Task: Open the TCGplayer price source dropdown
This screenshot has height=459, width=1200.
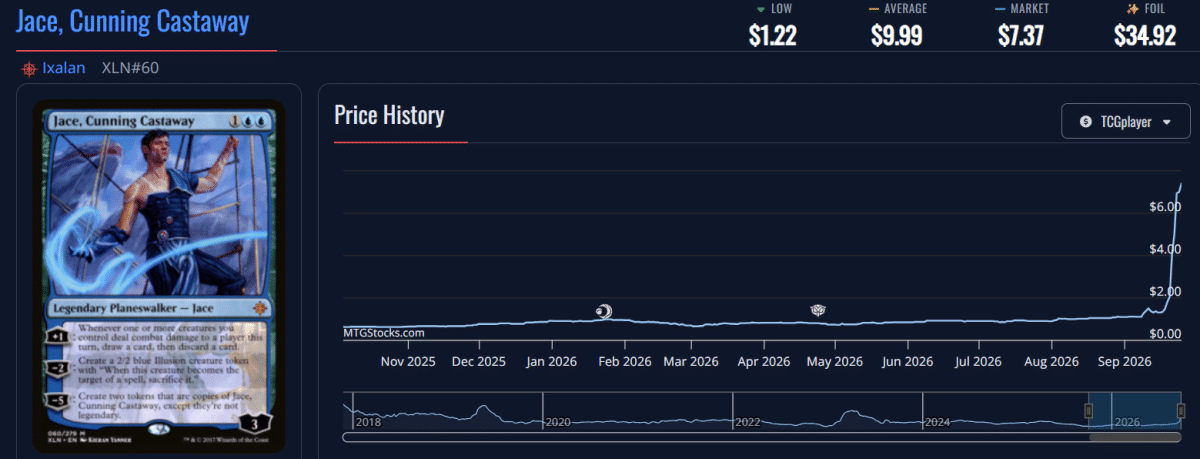Action: click(x=1123, y=122)
